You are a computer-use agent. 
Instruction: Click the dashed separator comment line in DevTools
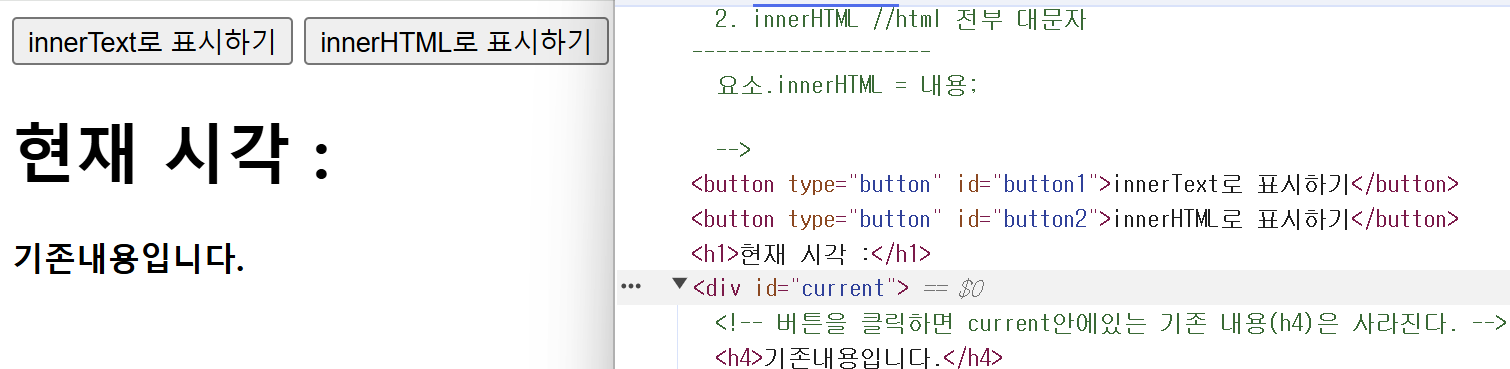811,50
